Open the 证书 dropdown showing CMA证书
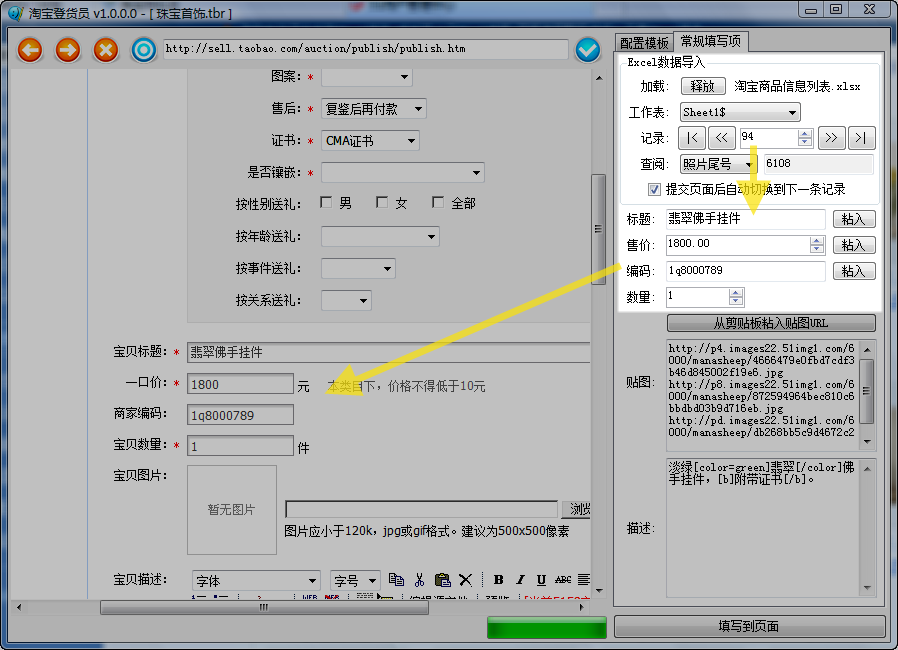 pos(370,141)
